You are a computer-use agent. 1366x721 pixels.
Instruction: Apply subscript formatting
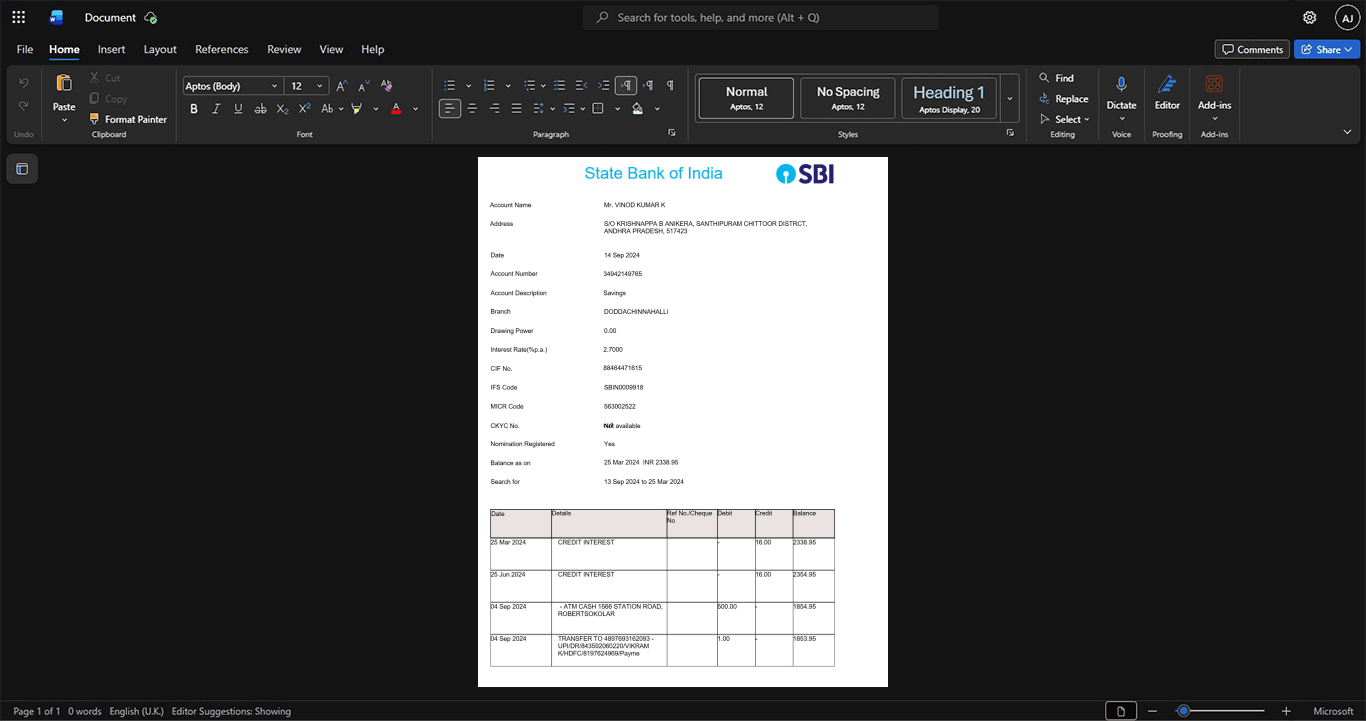282,109
